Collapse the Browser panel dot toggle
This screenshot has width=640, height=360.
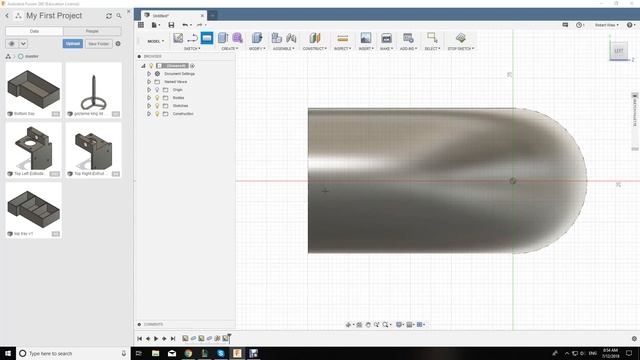tap(139, 56)
